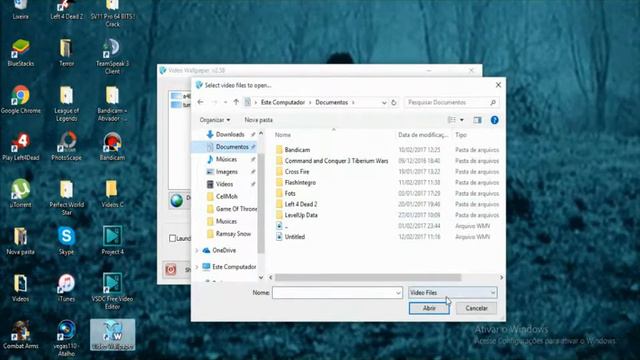Expand the Este Computador tree node
The image size is (640, 360).
197,267
